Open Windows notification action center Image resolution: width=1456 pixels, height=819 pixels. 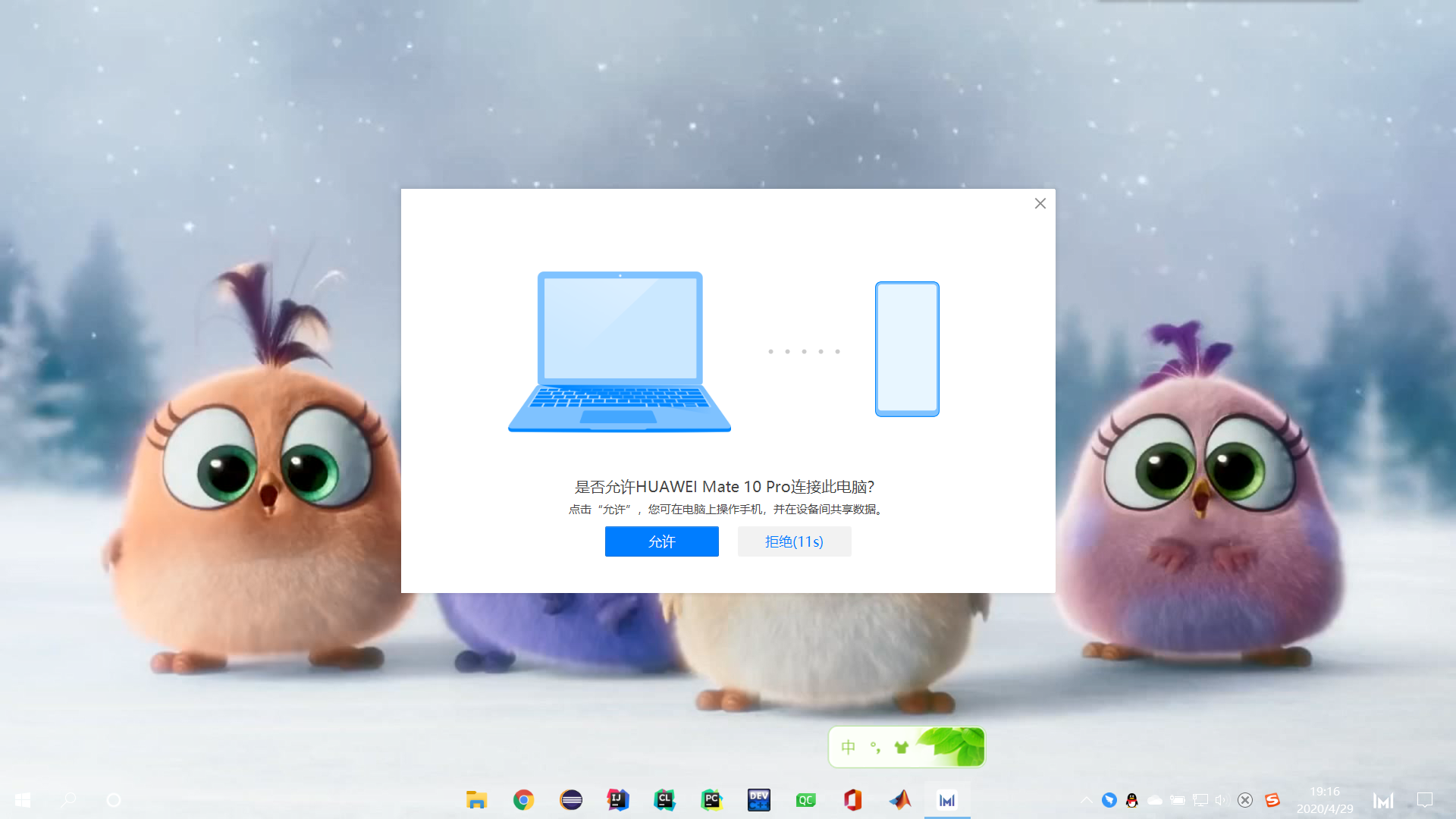[1425, 800]
